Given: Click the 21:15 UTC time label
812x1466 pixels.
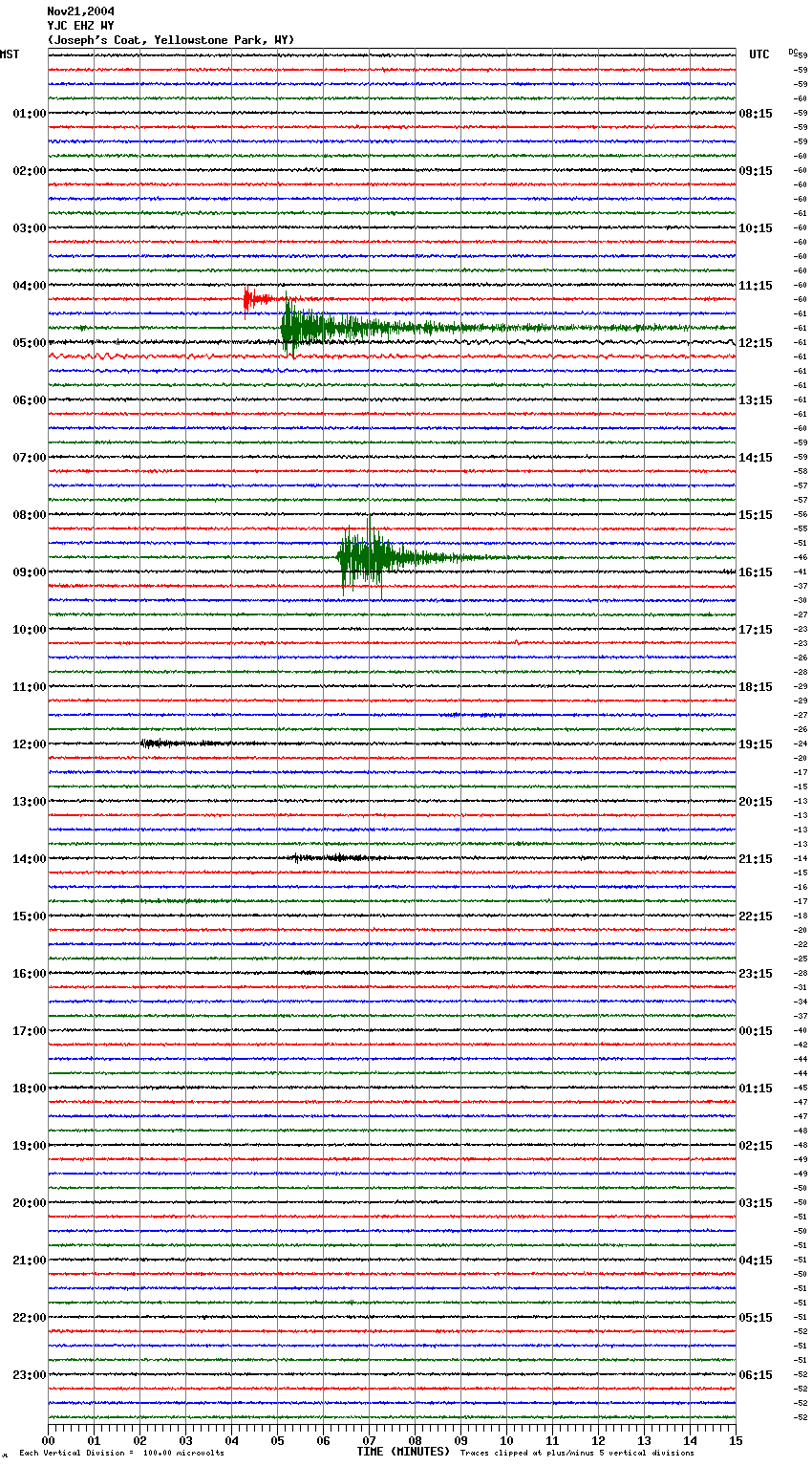Looking at the screenshot, I should point(756,859).
